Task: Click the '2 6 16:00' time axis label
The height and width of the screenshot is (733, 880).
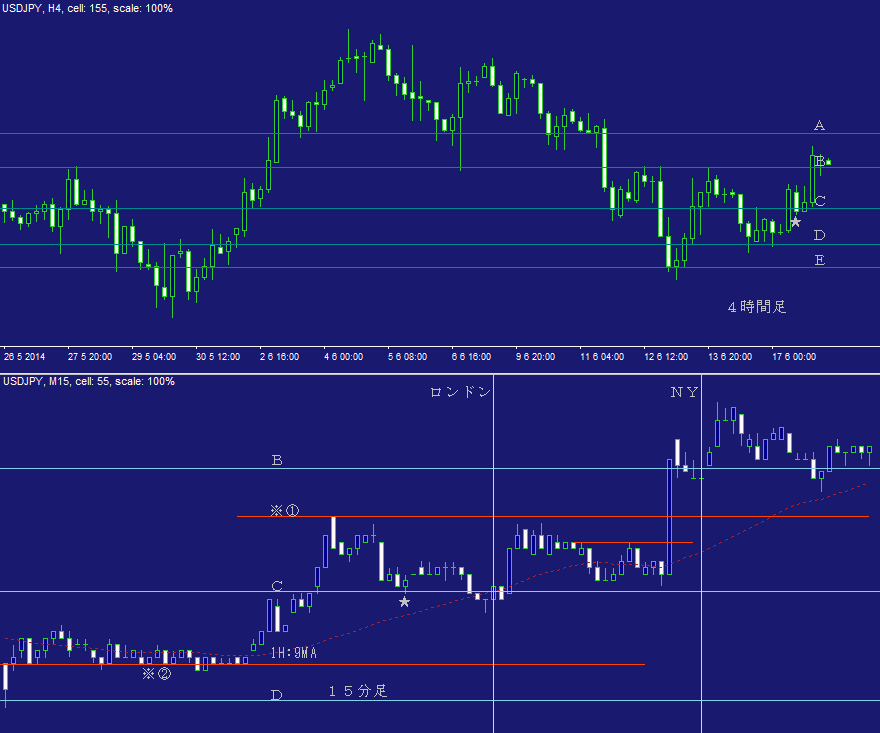Action: pyautogui.click(x=279, y=356)
